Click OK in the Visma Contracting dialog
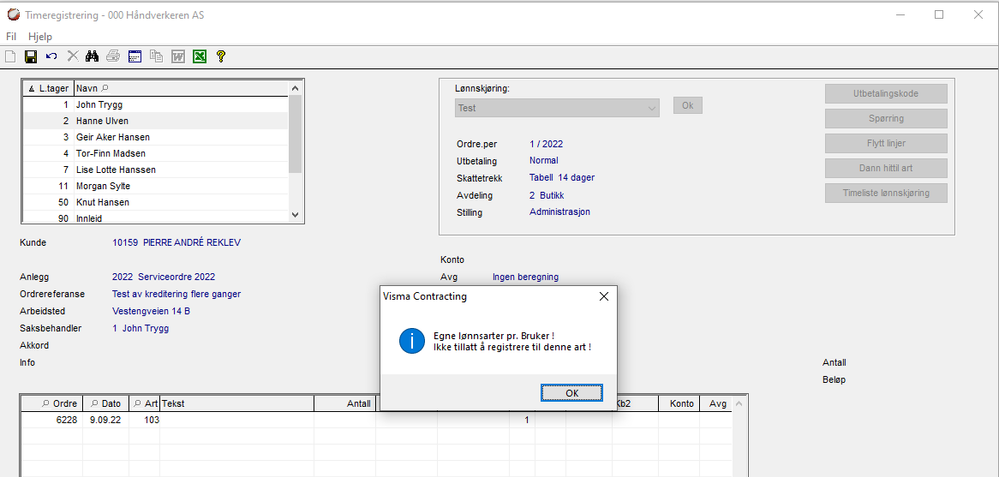This screenshot has height=477, width=999. [x=571, y=393]
